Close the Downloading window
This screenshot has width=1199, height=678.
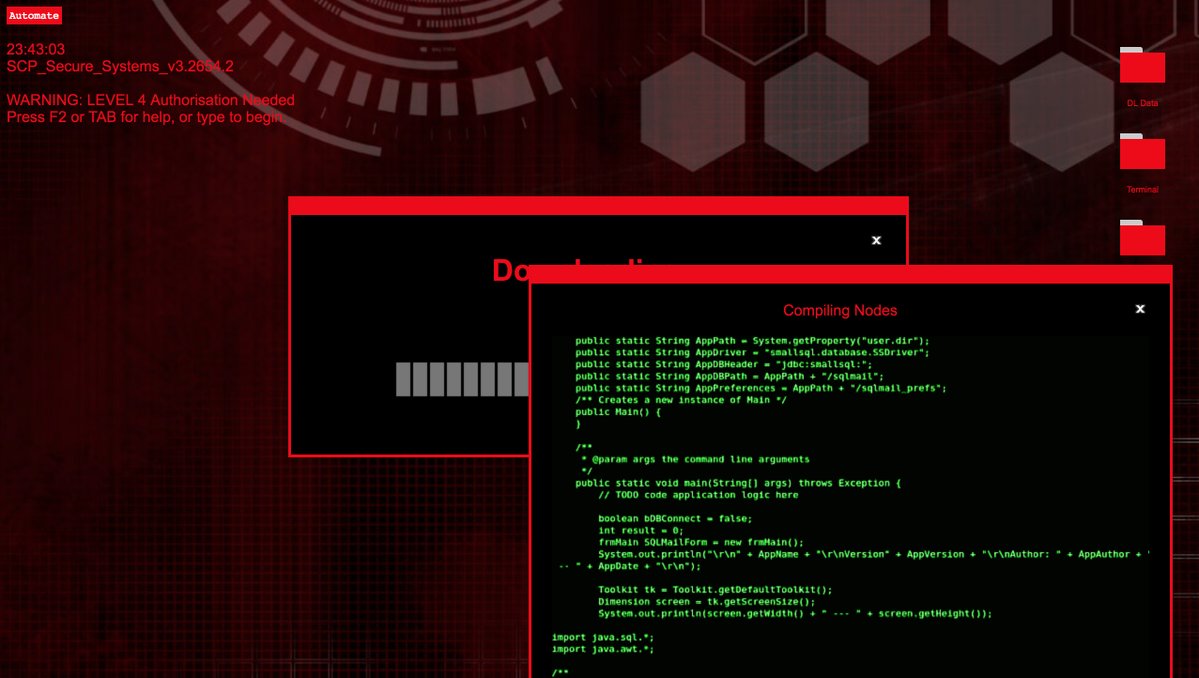pyautogui.click(x=876, y=240)
